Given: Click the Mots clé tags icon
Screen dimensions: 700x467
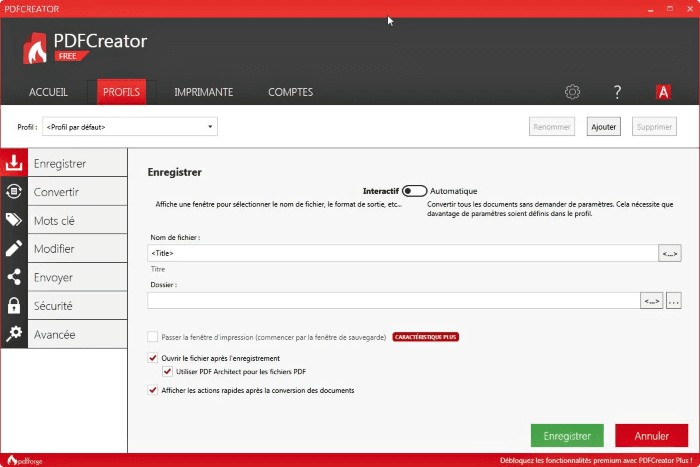Looking at the screenshot, I should 14,220.
